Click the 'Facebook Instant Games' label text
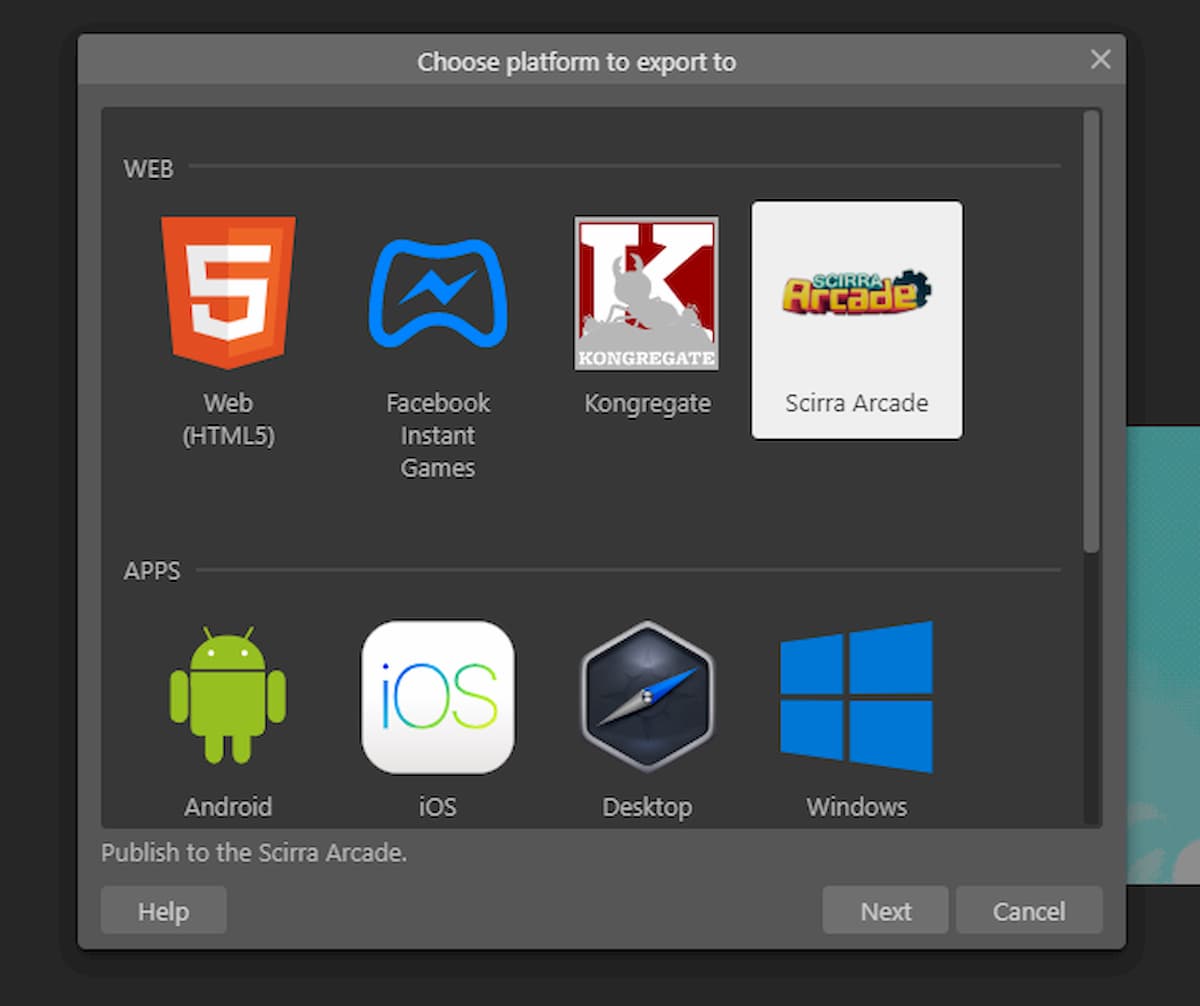Viewport: 1200px width, 1006px height. [438, 436]
